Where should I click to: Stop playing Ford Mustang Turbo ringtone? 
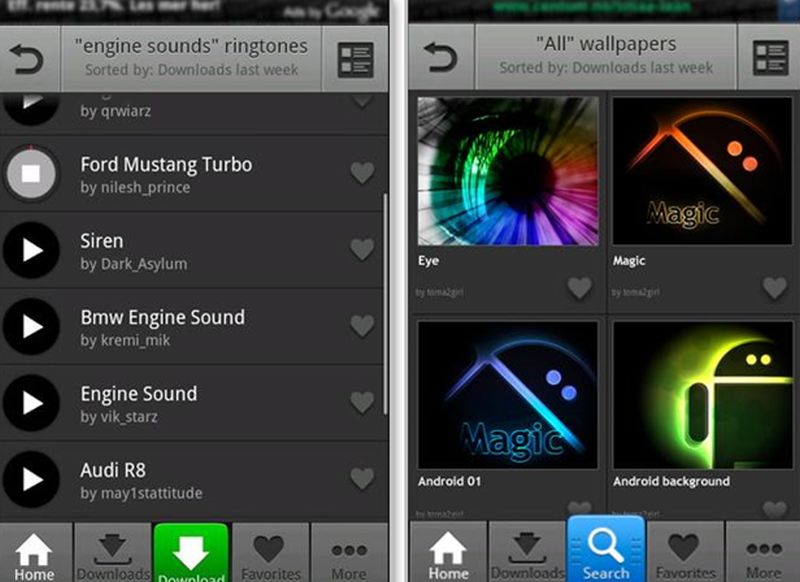pos(31,173)
